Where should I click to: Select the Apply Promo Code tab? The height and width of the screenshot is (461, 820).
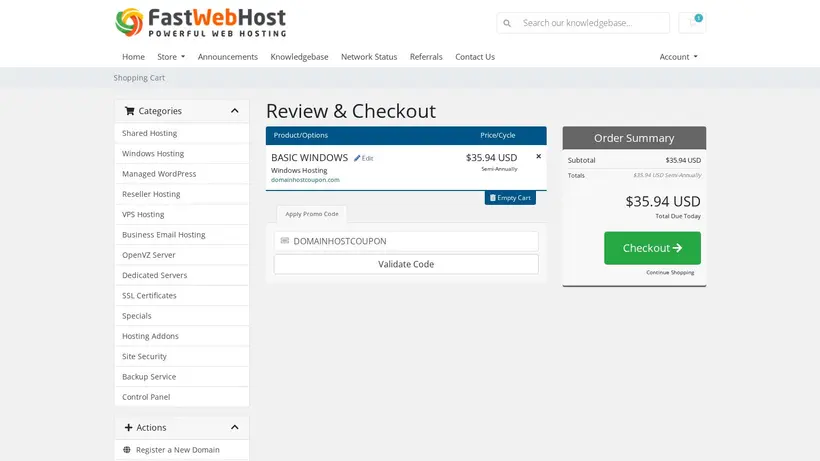tap(312, 214)
